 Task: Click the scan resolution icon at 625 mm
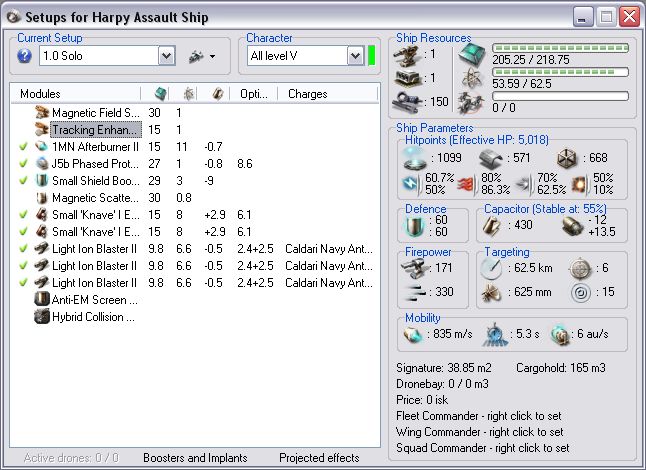[492, 293]
